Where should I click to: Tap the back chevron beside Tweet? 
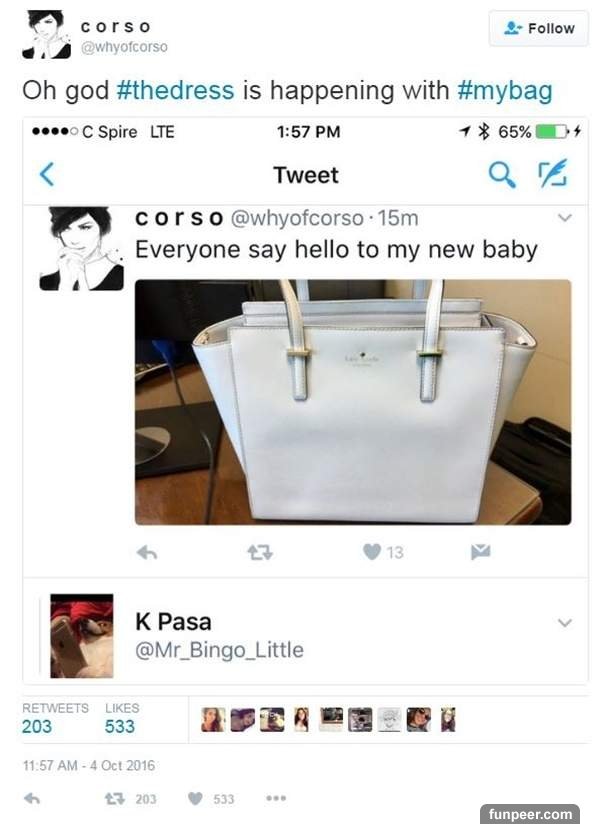point(47,174)
